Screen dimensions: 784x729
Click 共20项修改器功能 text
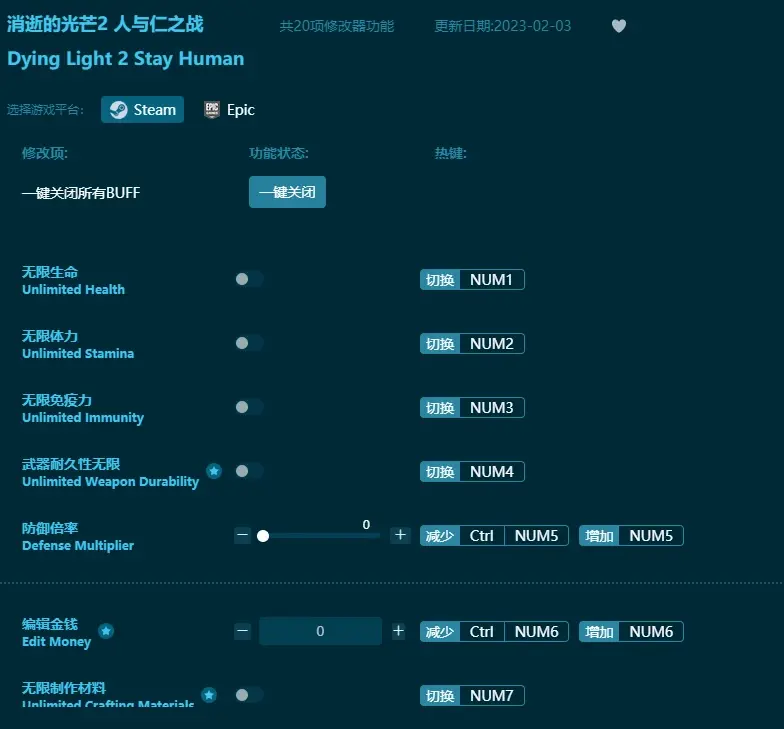(x=336, y=26)
